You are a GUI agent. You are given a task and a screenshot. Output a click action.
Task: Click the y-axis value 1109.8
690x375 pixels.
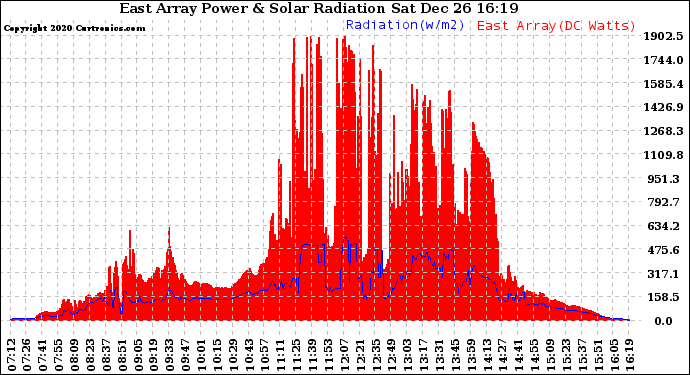click(664, 155)
